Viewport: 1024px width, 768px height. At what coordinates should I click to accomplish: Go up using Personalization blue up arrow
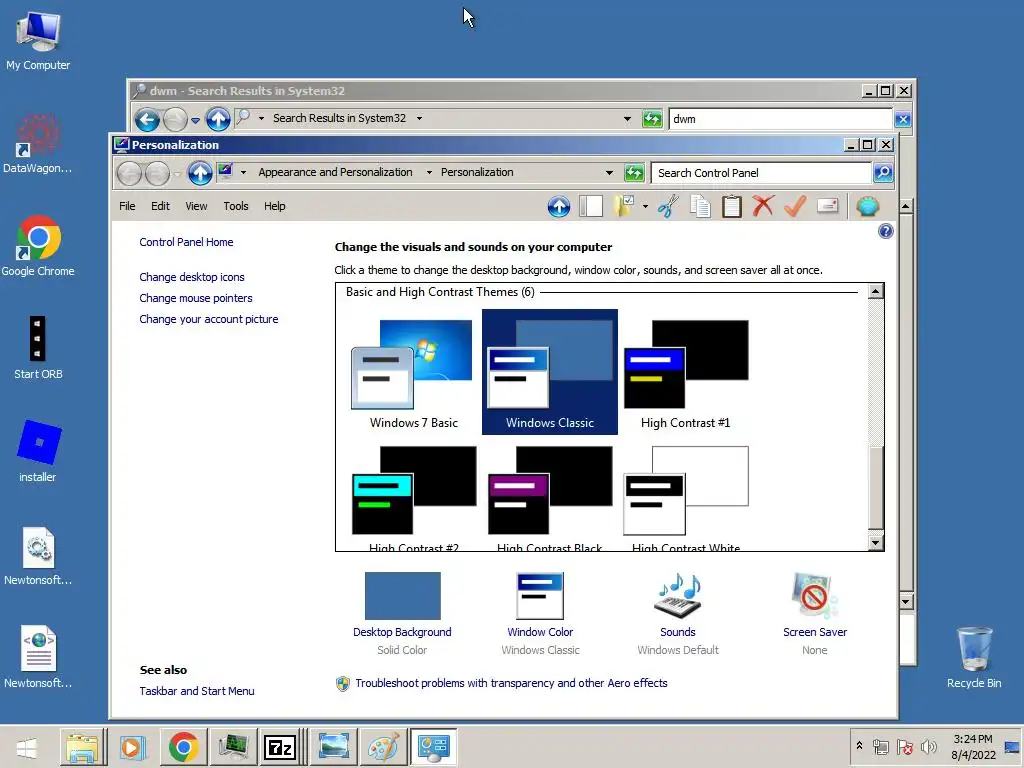click(x=200, y=173)
